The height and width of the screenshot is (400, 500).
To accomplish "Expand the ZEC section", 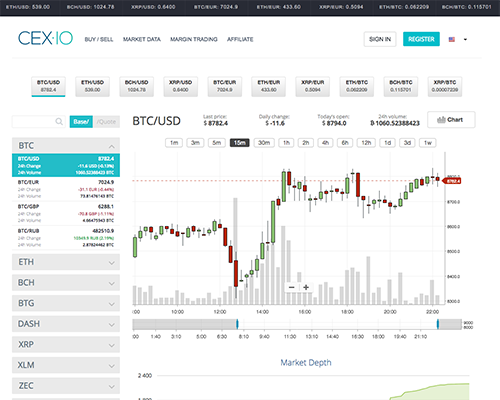I will (x=66, y=386).
